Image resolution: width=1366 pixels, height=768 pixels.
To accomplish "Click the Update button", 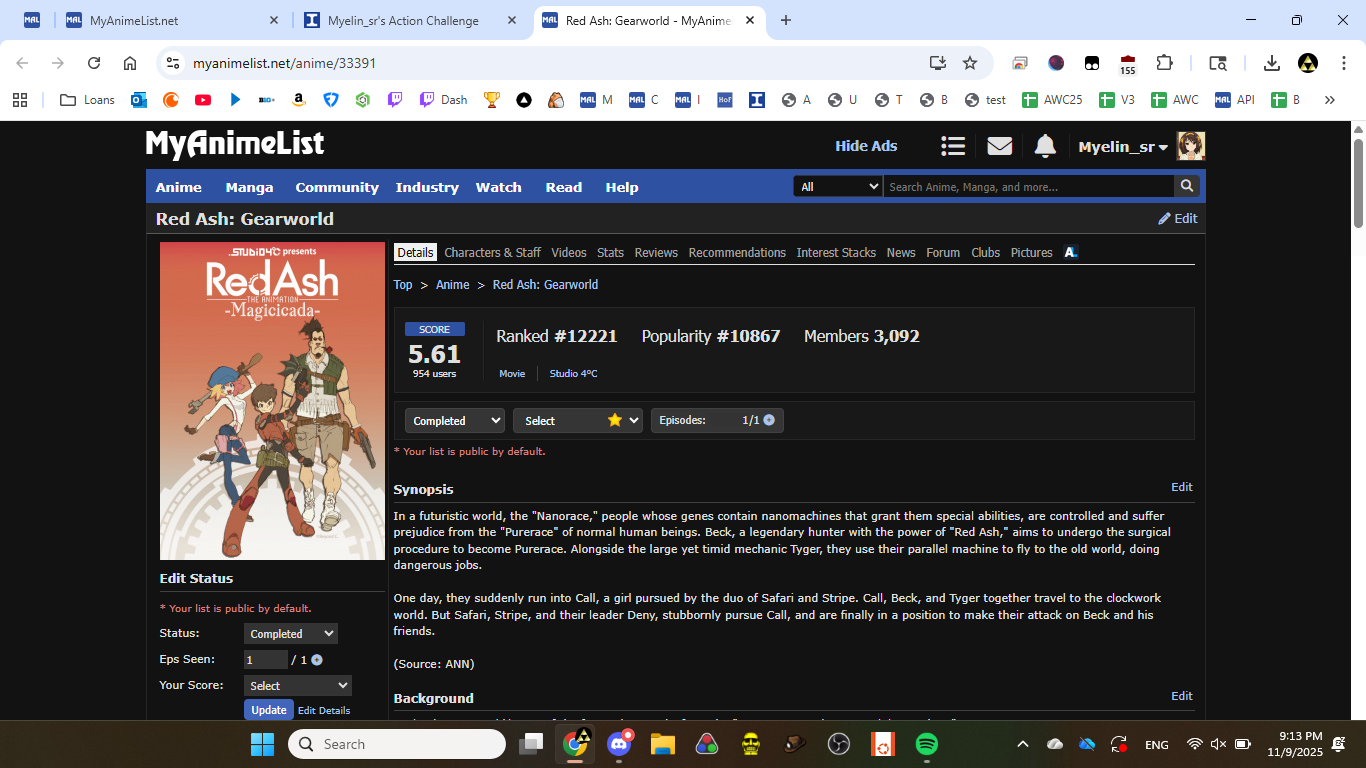I will coord(269,710).
